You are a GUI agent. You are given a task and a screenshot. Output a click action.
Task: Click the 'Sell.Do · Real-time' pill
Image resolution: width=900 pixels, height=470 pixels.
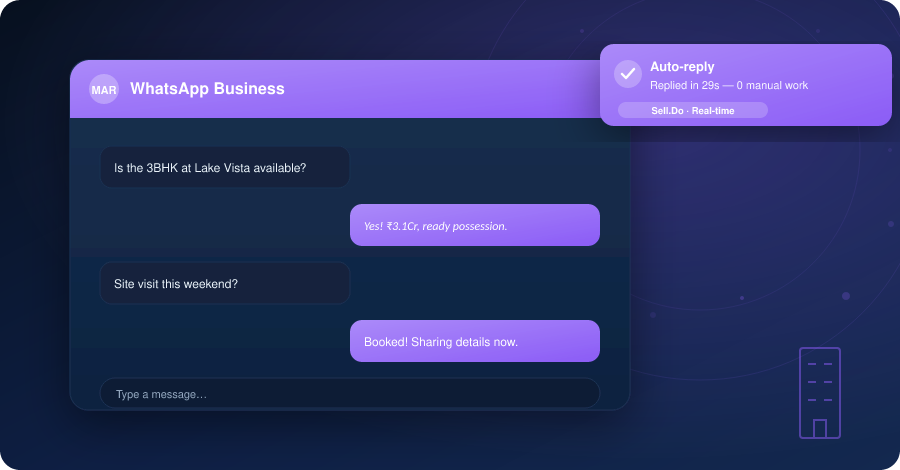[693, 110]
